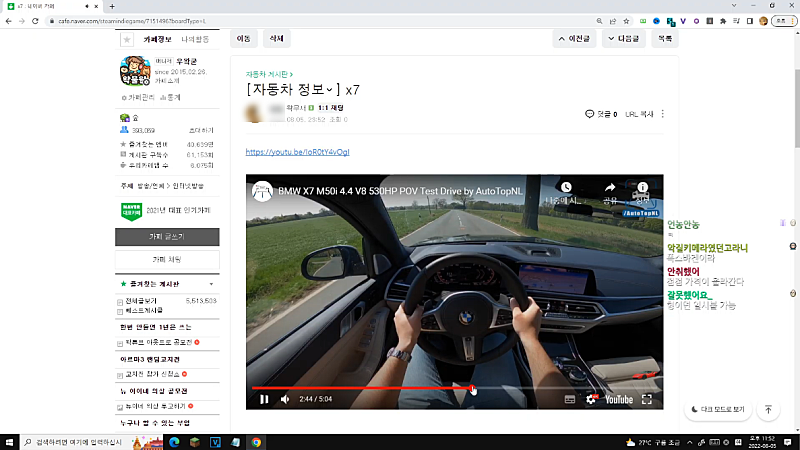
Task: Click 카페 채팅 button
Action: click(x=167, y=260)
